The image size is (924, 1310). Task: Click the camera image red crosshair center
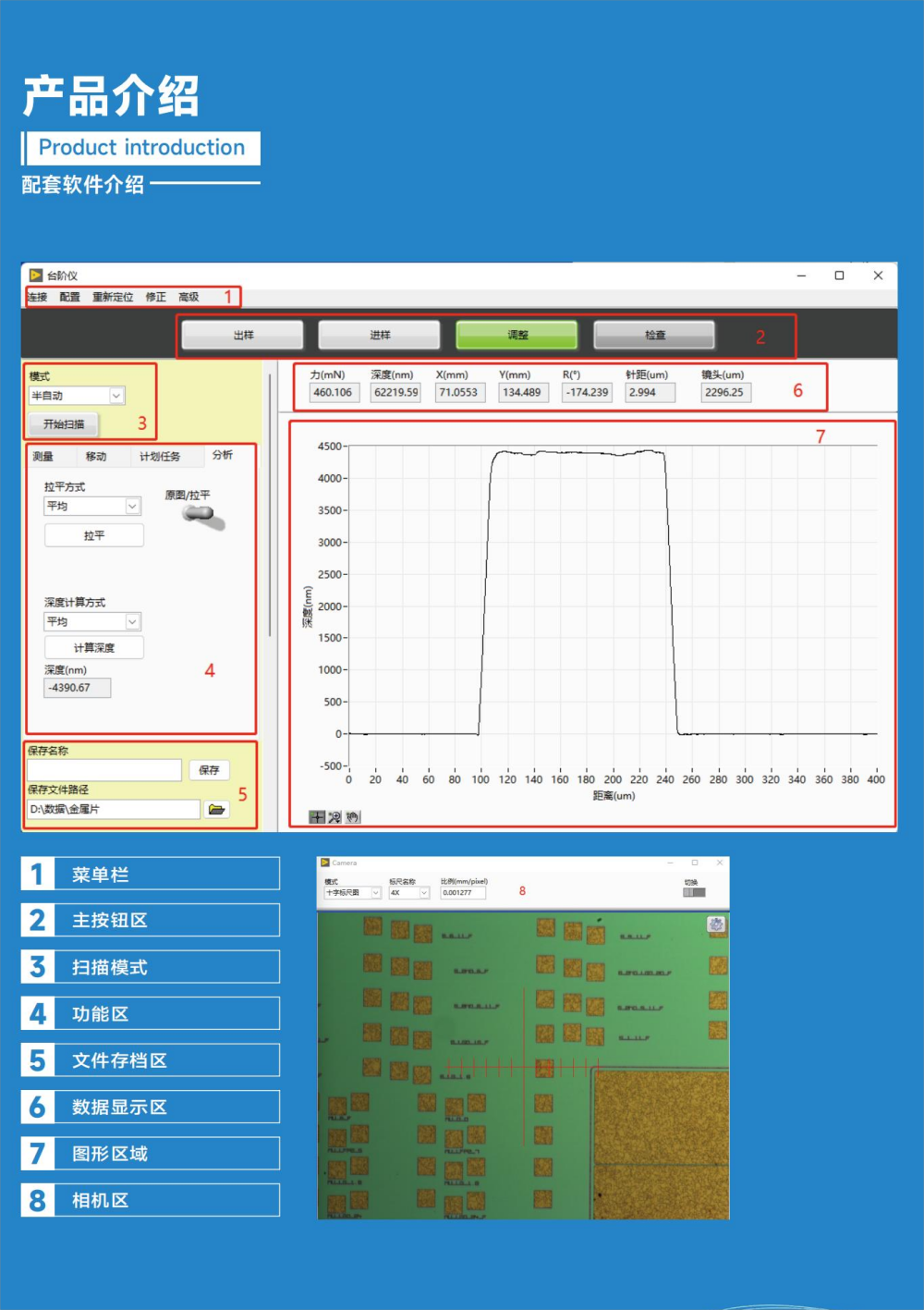[x=524, y=1067]
